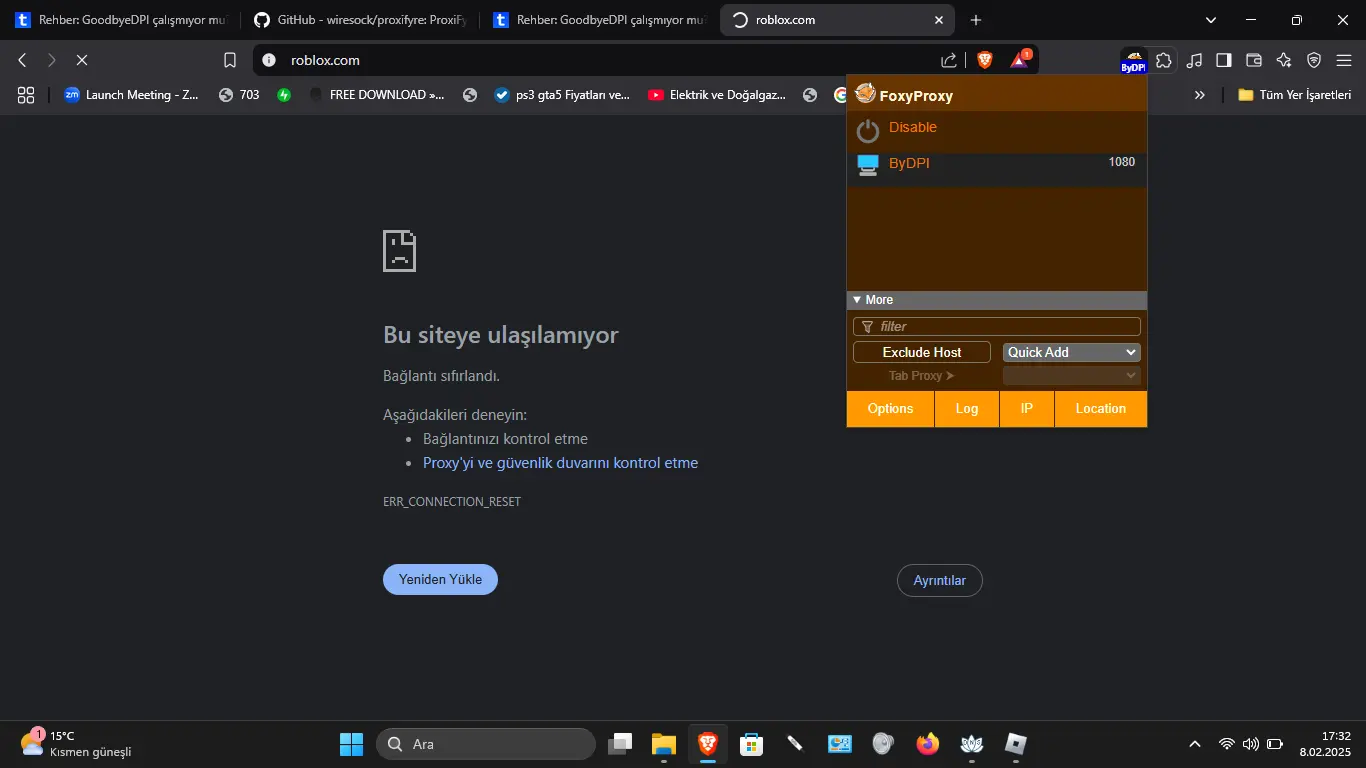Click the Yeniden Yükle reload button
The height and width of the screenshot is (768, 1366).
440,580
